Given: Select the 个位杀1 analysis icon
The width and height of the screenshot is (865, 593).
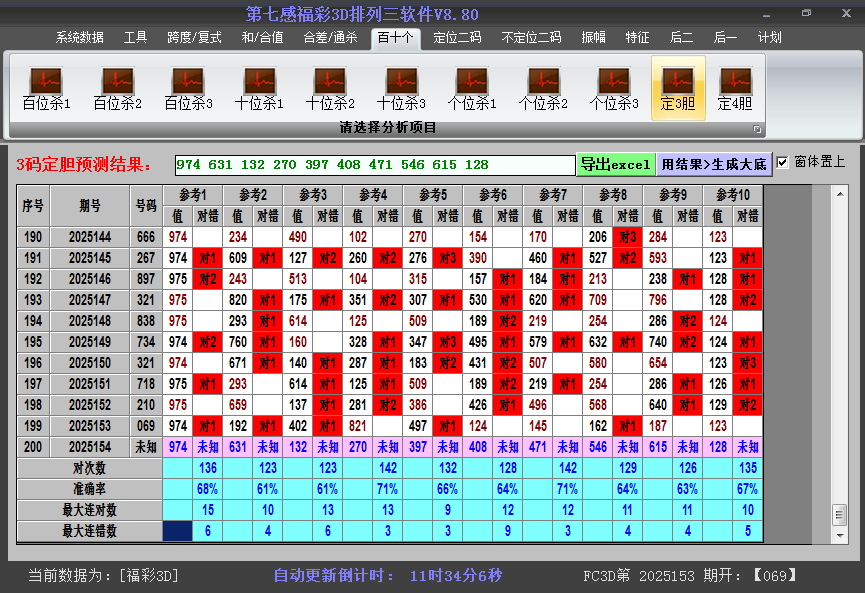Looking at the screenshot, I should point(472,88).
